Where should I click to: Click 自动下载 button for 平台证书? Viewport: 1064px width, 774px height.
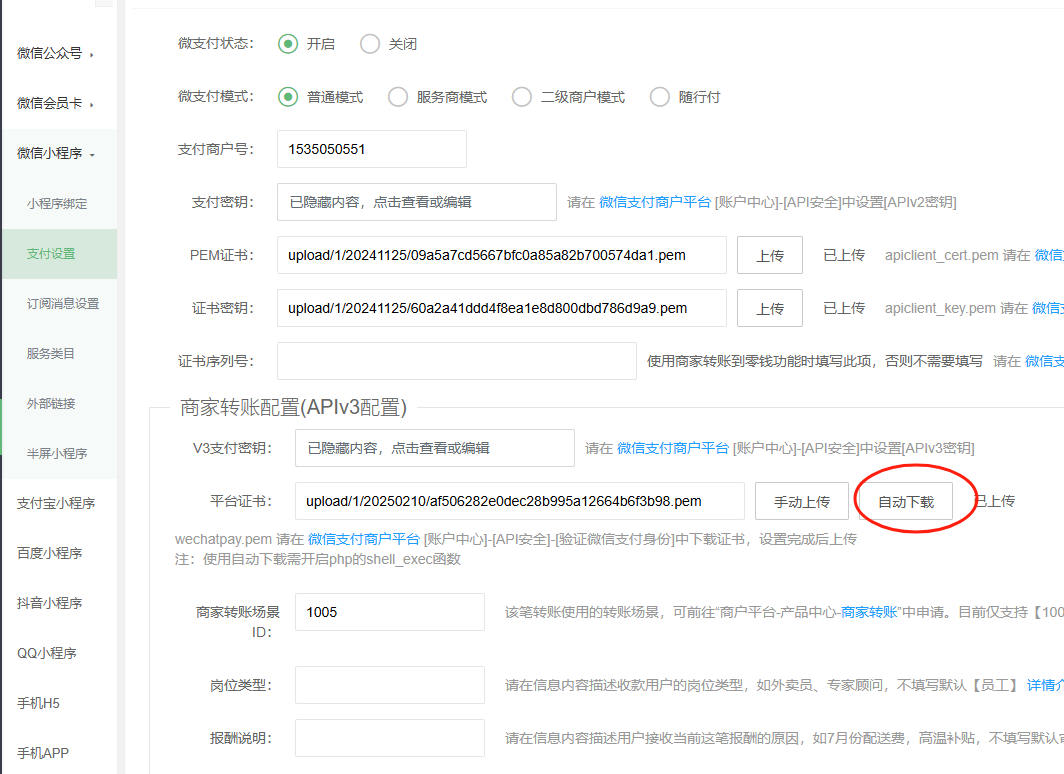pyautogui.click(x=906, y=501)
